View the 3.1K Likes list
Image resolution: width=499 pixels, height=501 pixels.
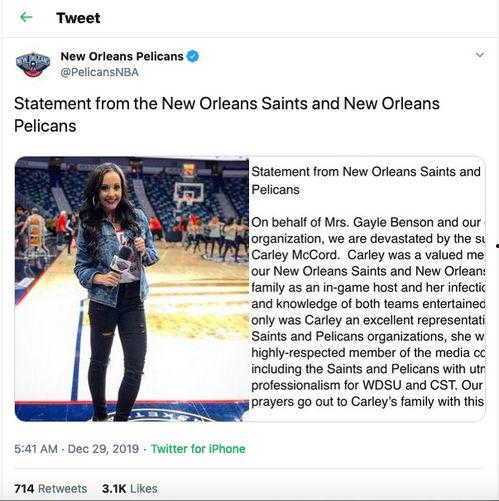coord(130,489)
